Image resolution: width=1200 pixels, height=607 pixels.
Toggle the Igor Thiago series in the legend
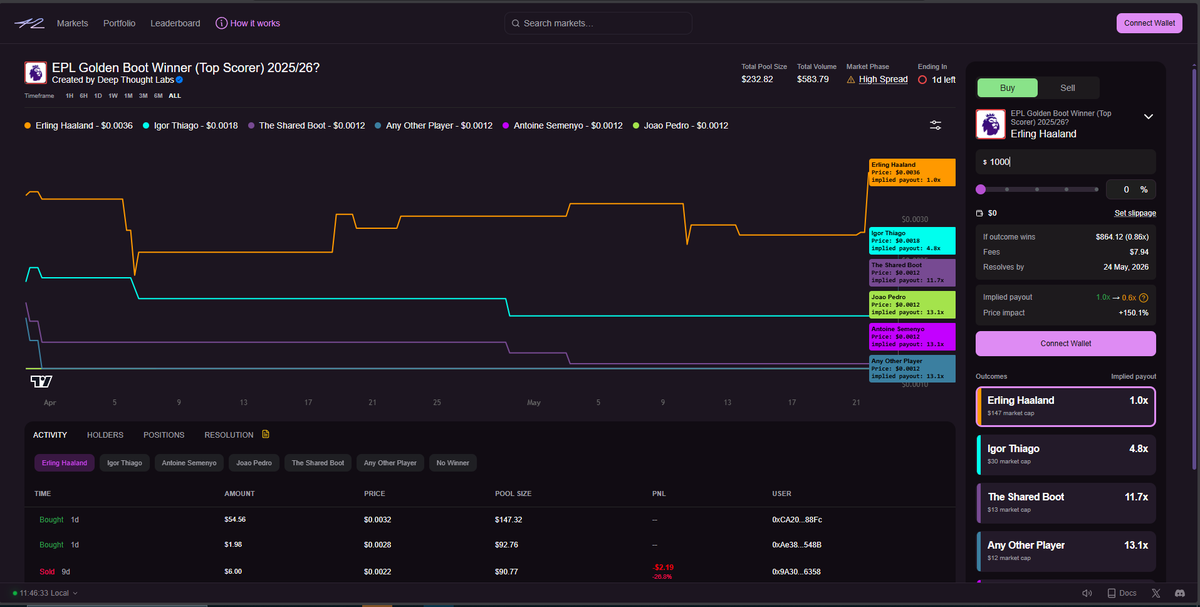click(x=191, y=126)
